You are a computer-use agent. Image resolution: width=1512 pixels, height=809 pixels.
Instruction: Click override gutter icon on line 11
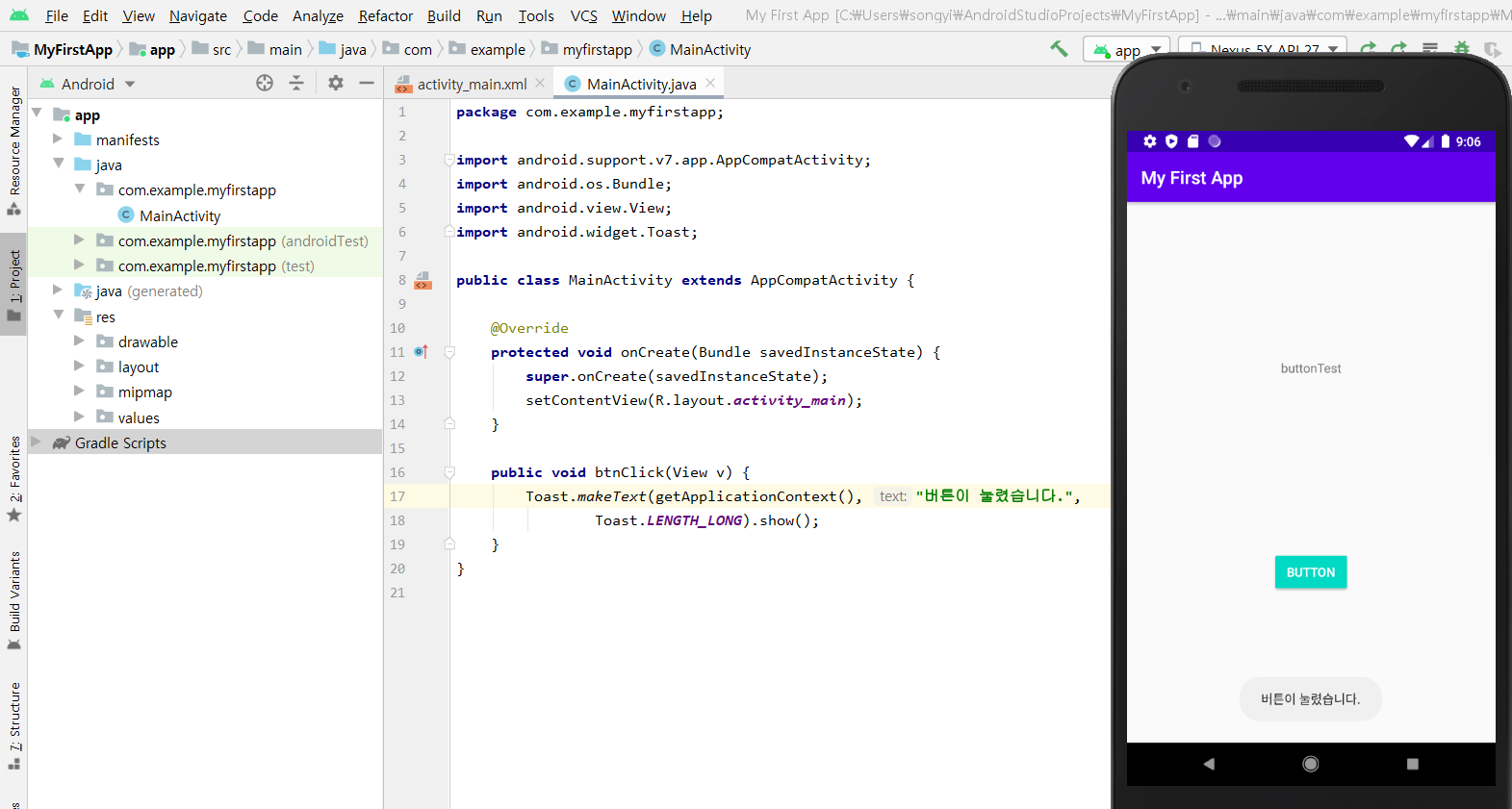point(421,352)
